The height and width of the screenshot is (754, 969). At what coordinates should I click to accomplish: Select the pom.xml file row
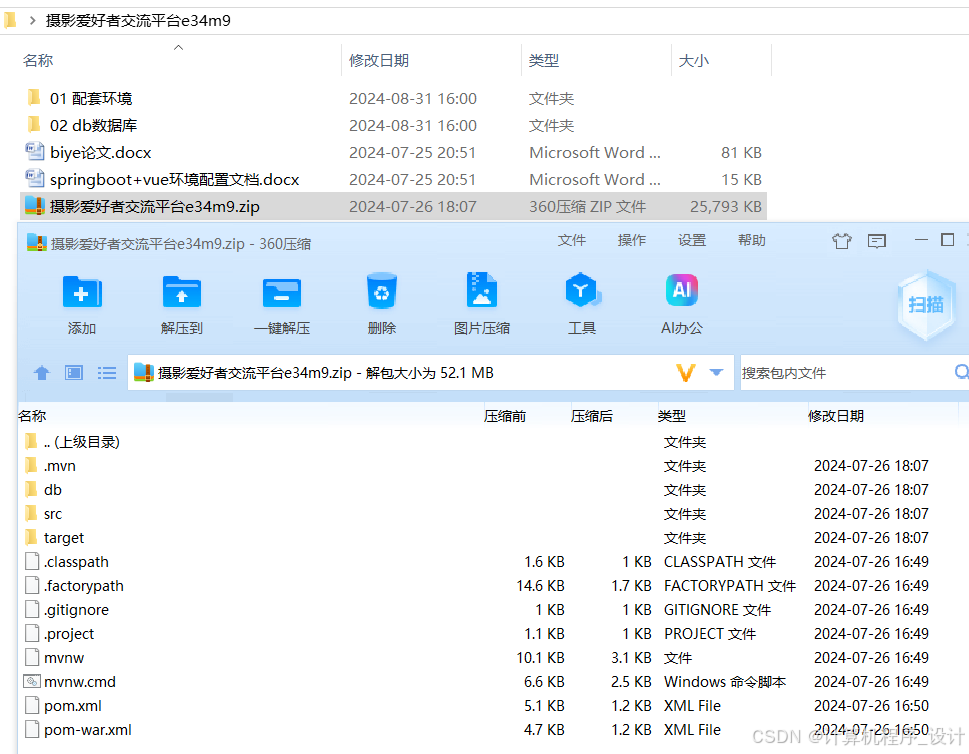coord(73,705)
